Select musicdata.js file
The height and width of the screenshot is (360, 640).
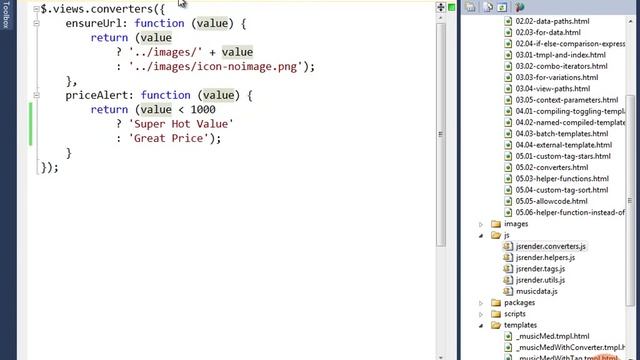(x=537, y=291)
